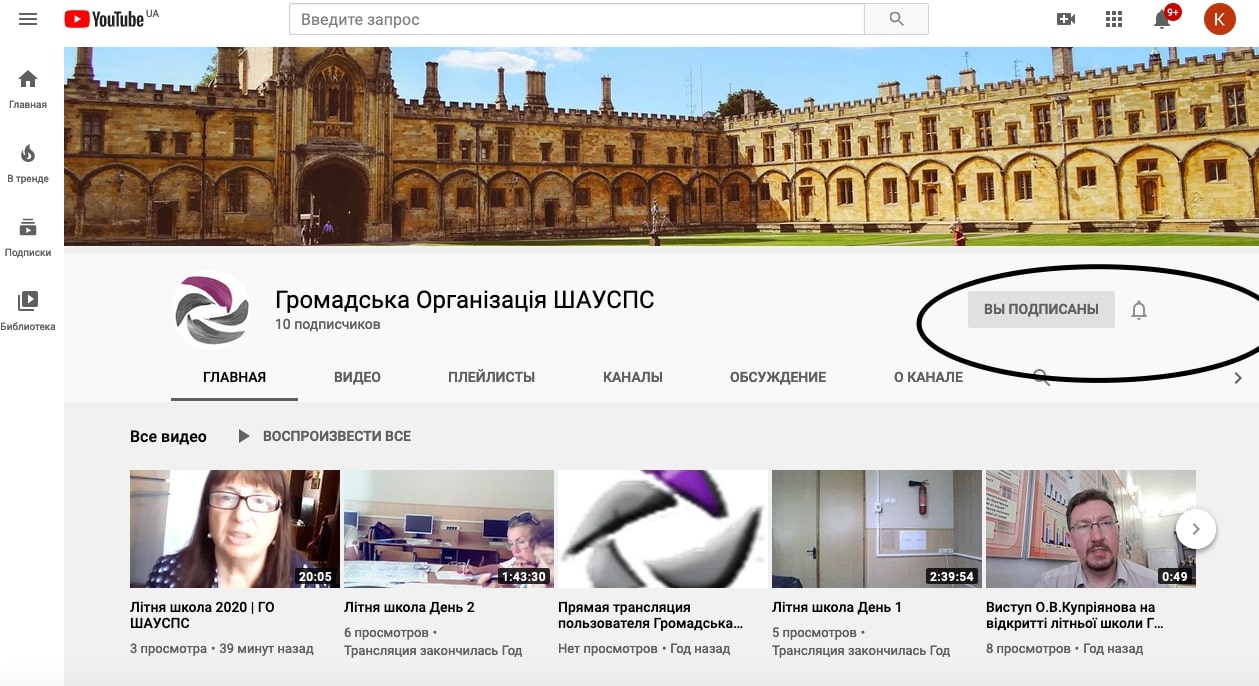
Task: Open the 1:43:30 video thumbnail
Action: click(x=448, y=528)
